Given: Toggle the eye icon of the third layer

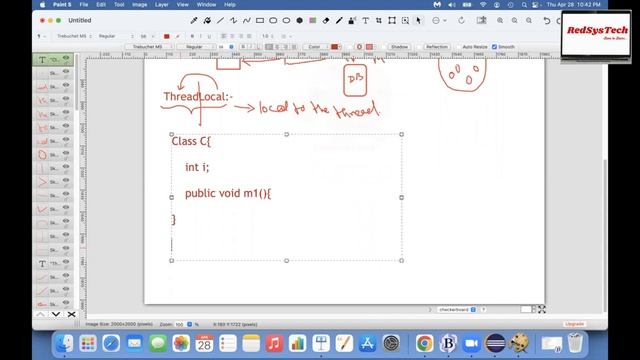Looking at the screenshot, I should point(66,85).
